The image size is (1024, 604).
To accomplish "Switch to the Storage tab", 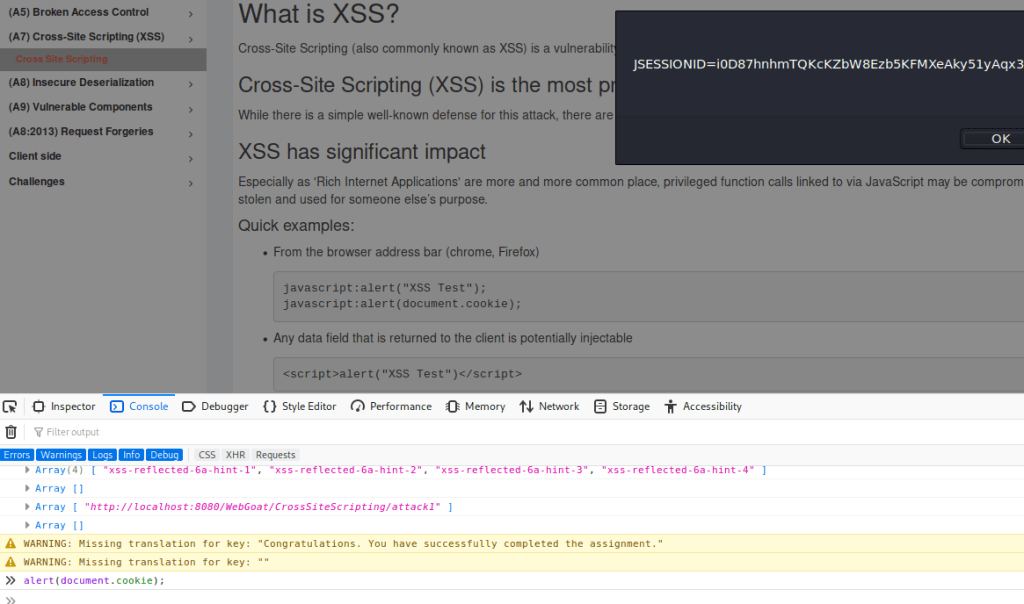I will [621, 407].
